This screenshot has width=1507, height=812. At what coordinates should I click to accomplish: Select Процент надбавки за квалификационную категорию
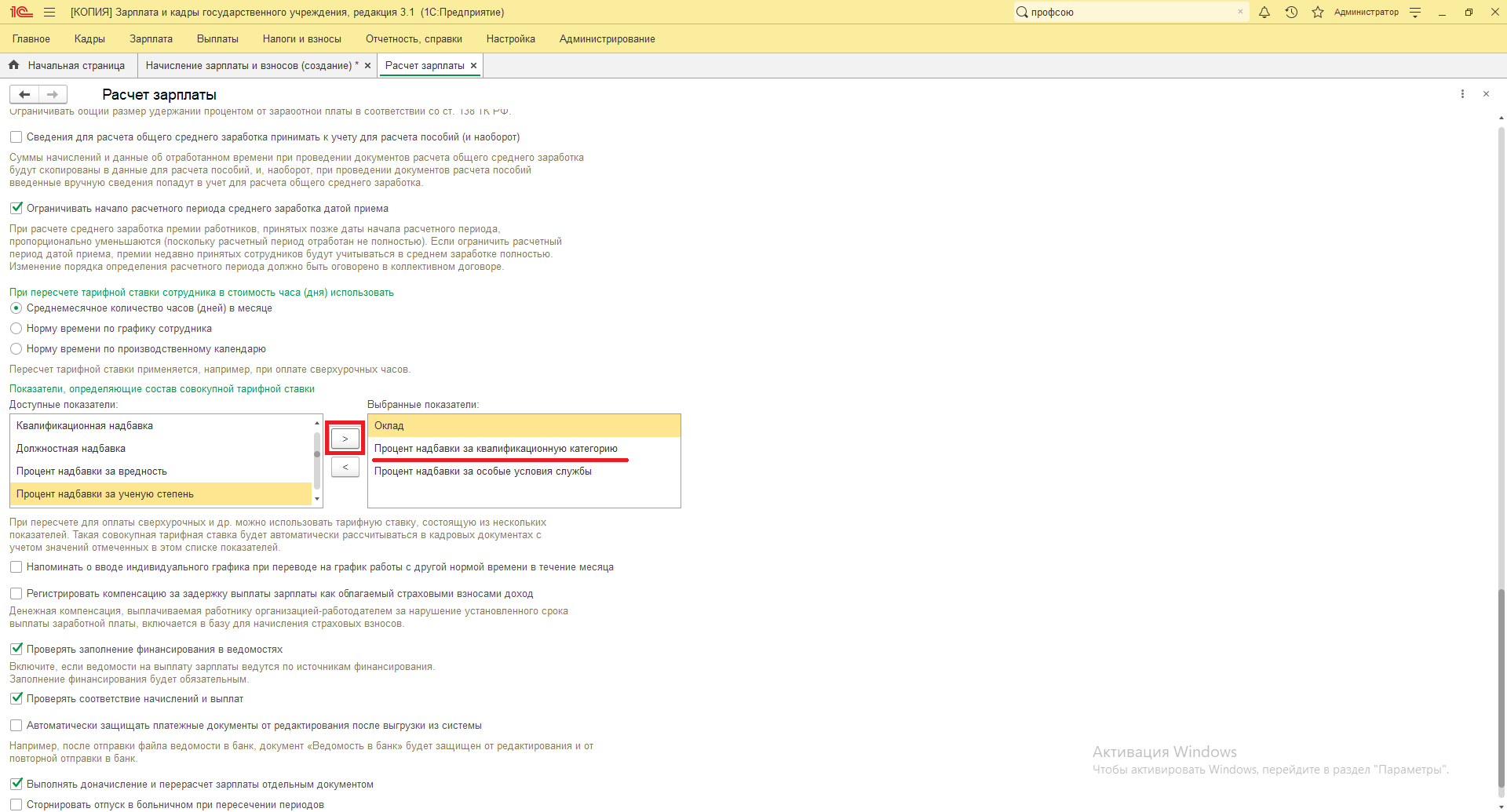coord(524,449)
